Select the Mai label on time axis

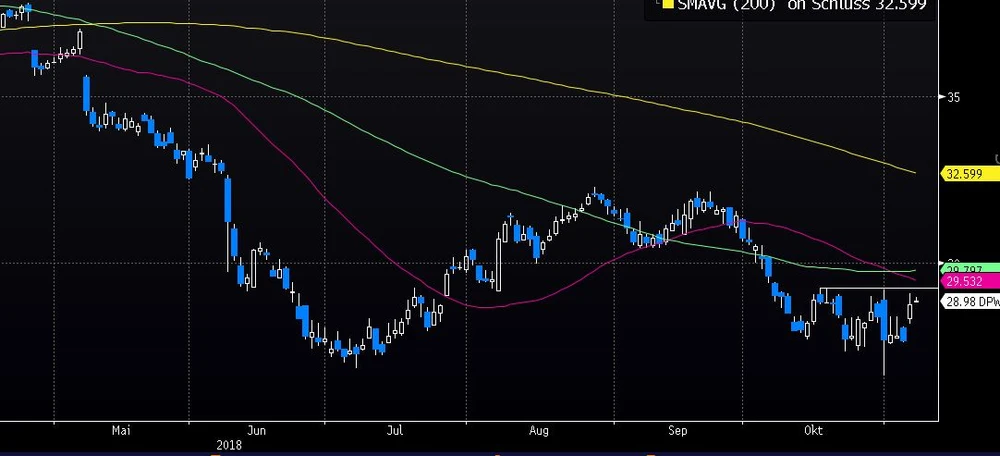[122, 431]
